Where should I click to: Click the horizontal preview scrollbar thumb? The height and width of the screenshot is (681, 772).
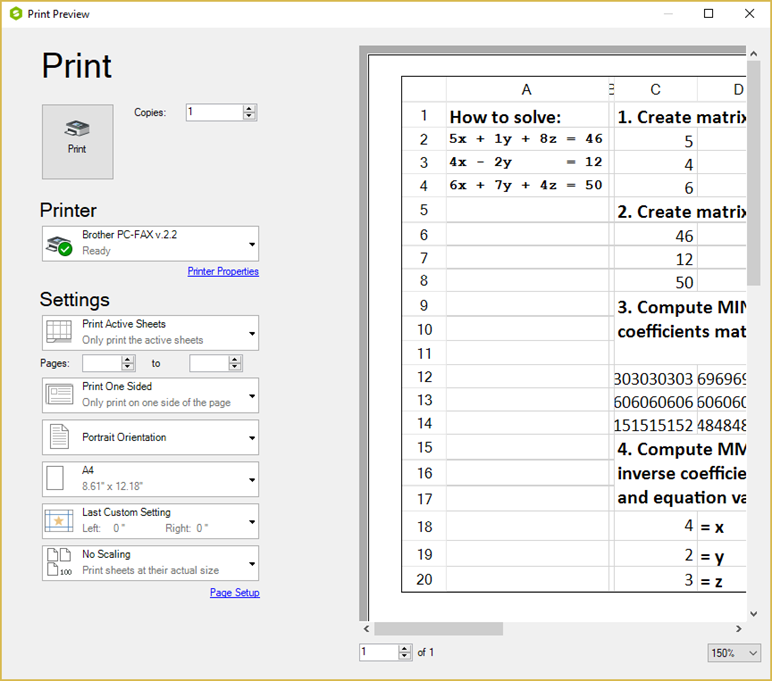[x=439, y=629]
